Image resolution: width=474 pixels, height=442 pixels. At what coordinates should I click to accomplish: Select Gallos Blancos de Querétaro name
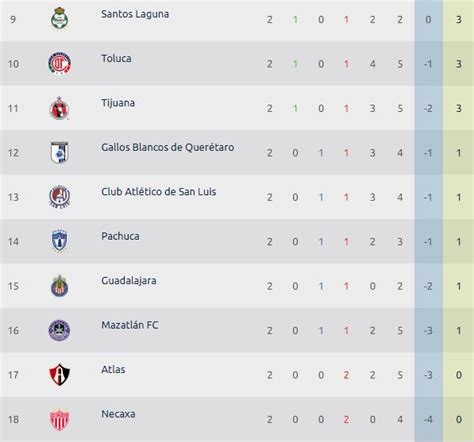[168, 147]
